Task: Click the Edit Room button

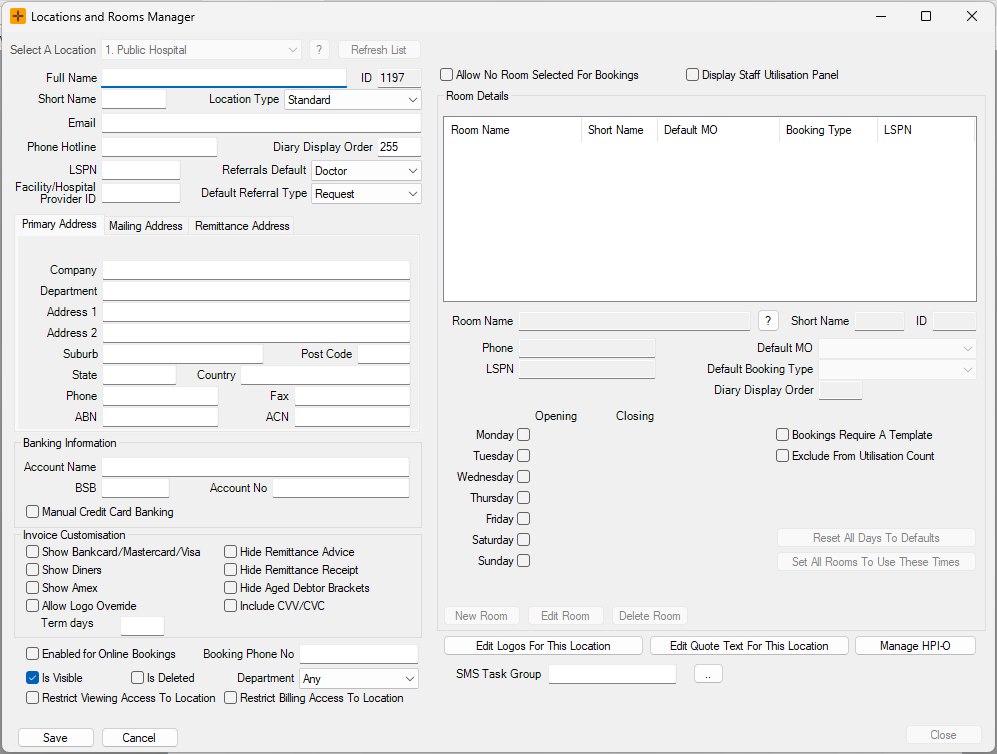Action: pos(565,616)
